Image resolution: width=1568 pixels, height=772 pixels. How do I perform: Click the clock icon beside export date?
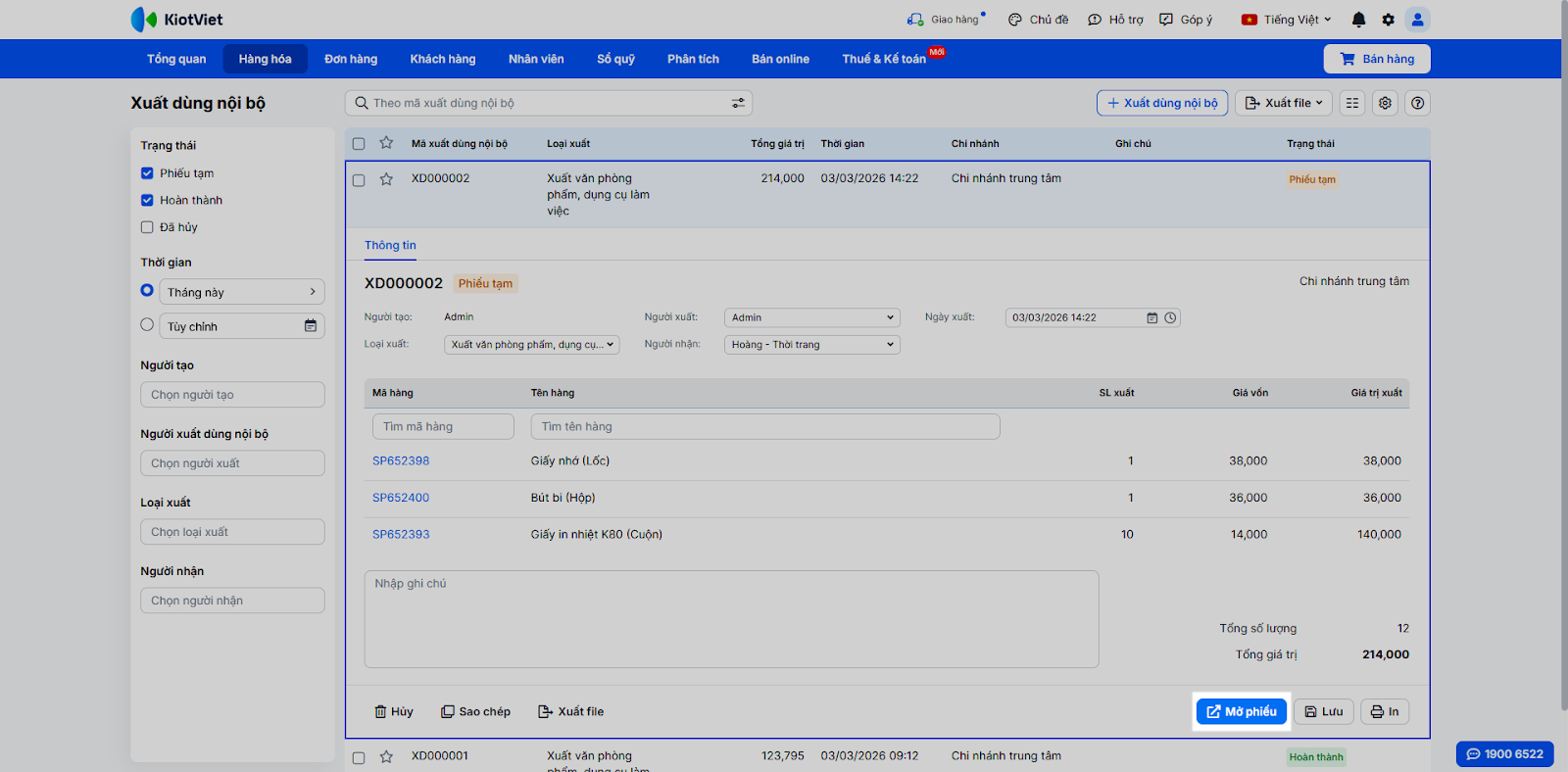[x=1170, y=317]
